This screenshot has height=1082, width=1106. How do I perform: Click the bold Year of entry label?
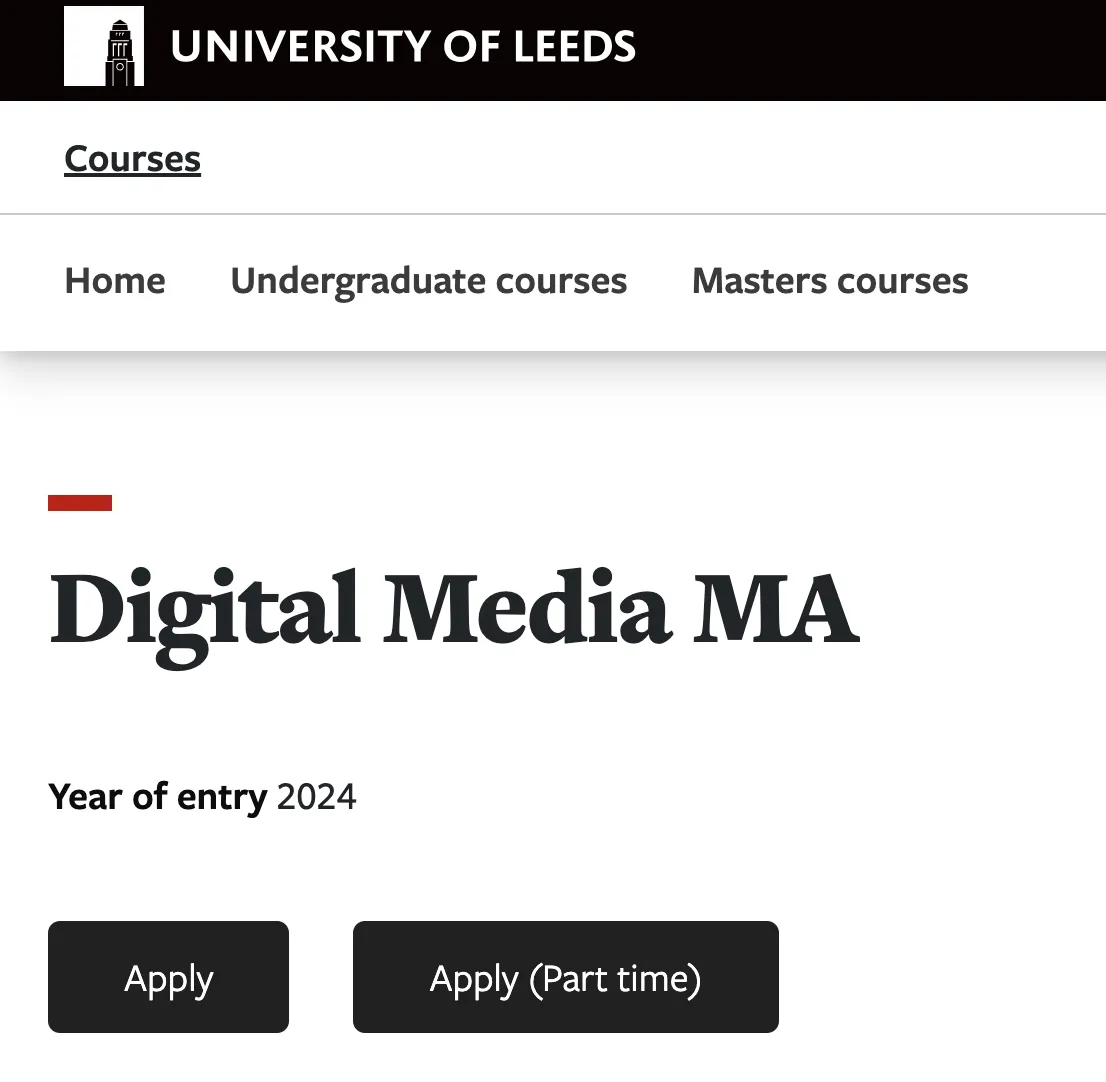(x=157, y=797)
